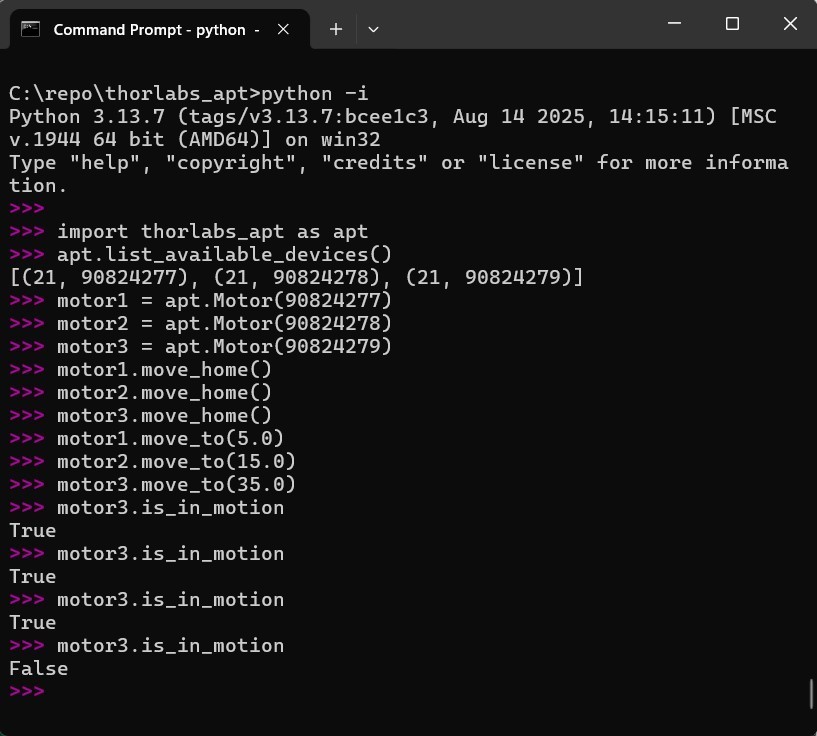The height and width of the screenshot is (736, 817).
Task: Open a new terminal tab with plus
Action: (336, 29)
